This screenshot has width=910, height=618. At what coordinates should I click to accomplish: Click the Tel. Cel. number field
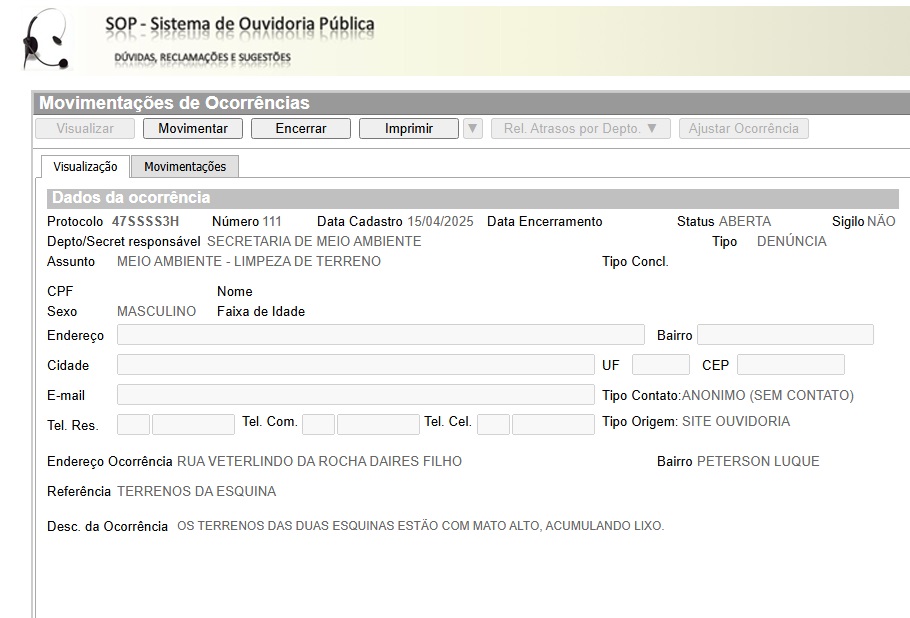553,425
